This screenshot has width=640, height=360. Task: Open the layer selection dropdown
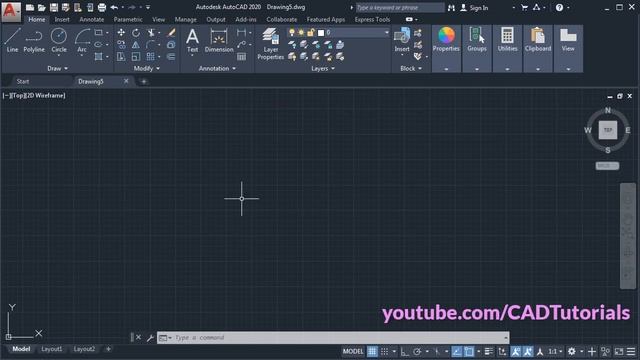tap(387, 32)
